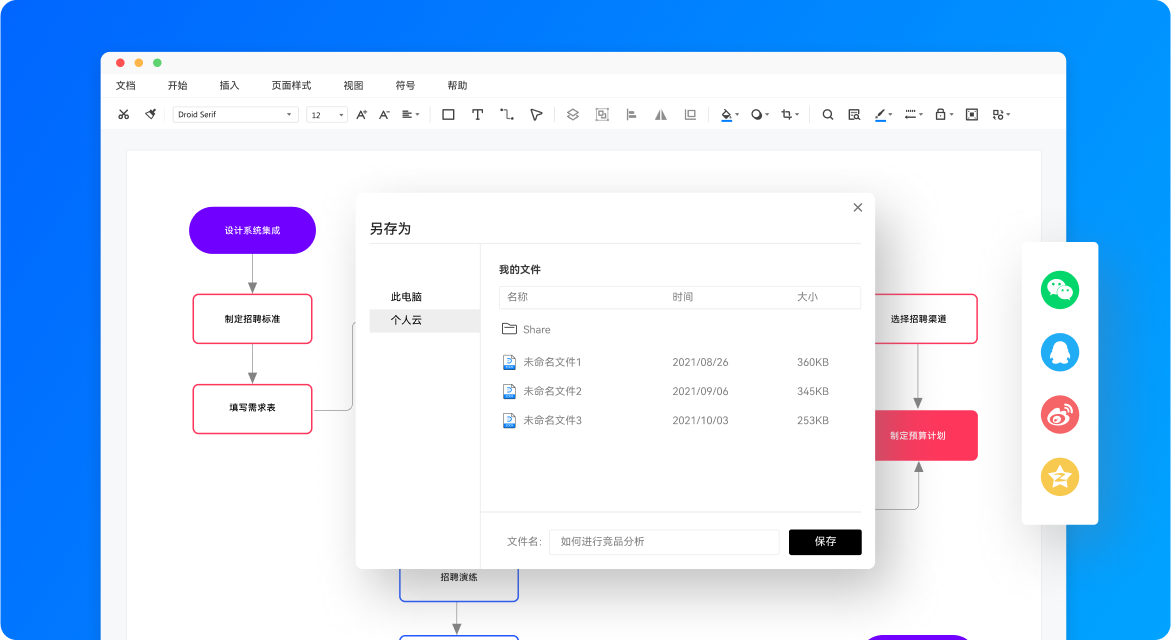Click the 文件名 input field
Image resolution: width=1171 pixels, height=640 pixels.
[664, 542]
